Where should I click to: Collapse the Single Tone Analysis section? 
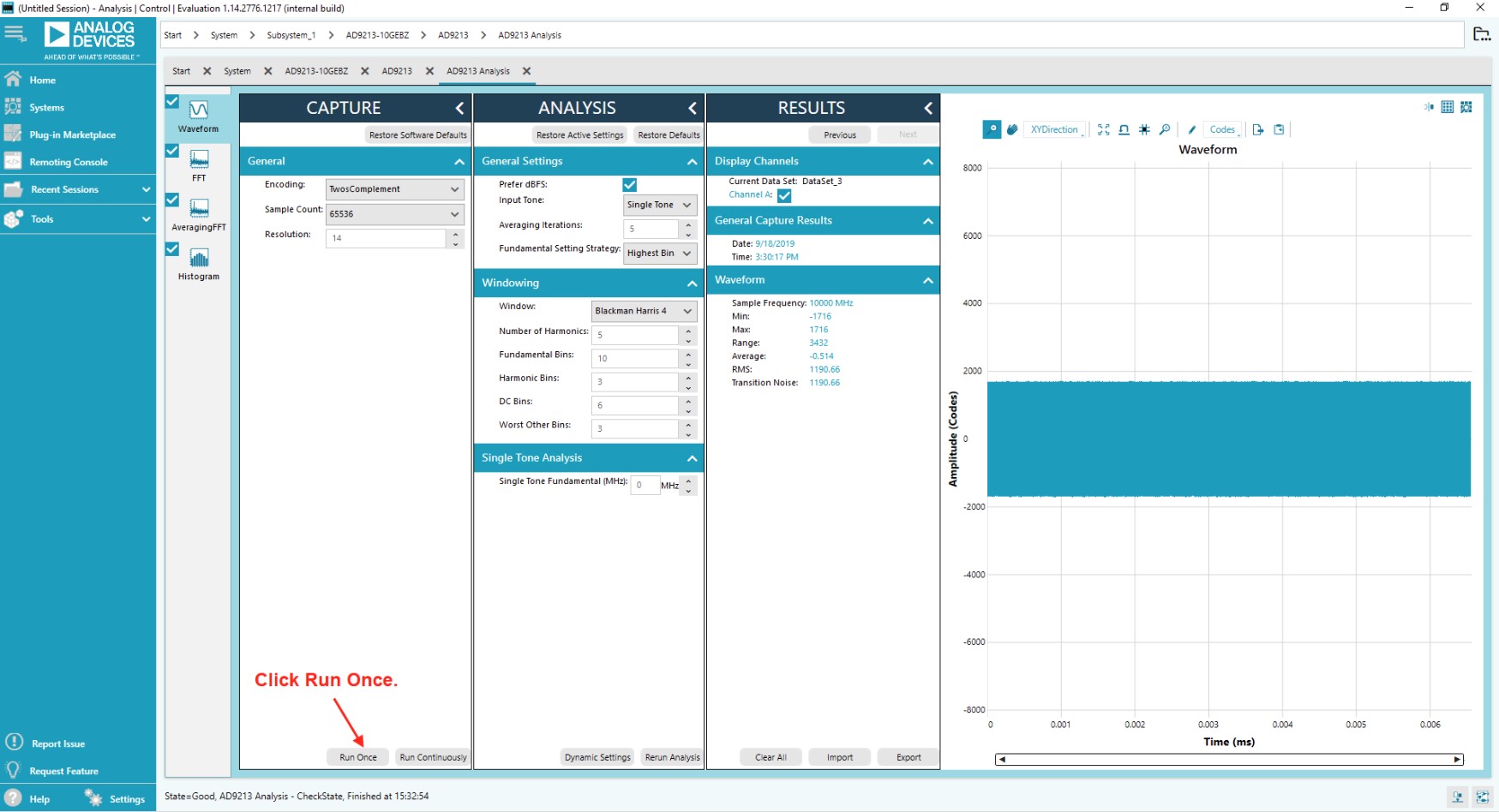coord(692,457)
